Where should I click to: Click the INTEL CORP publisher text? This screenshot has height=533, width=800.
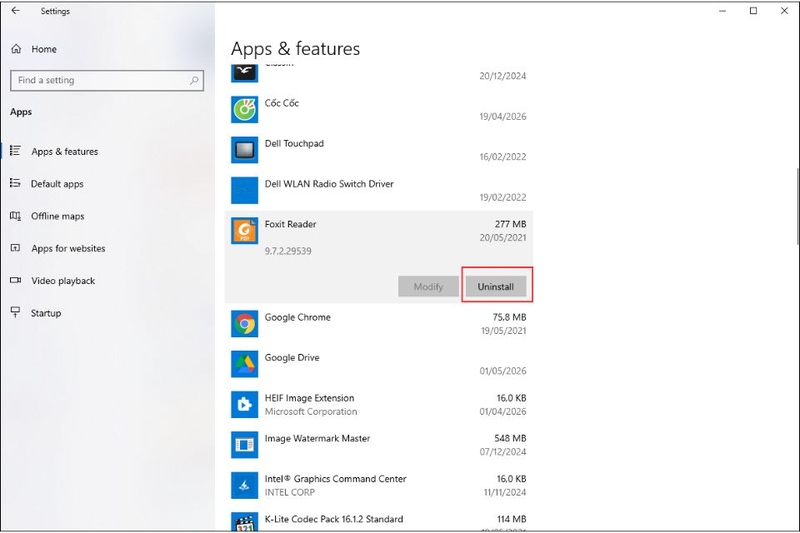tap(289, 492)
